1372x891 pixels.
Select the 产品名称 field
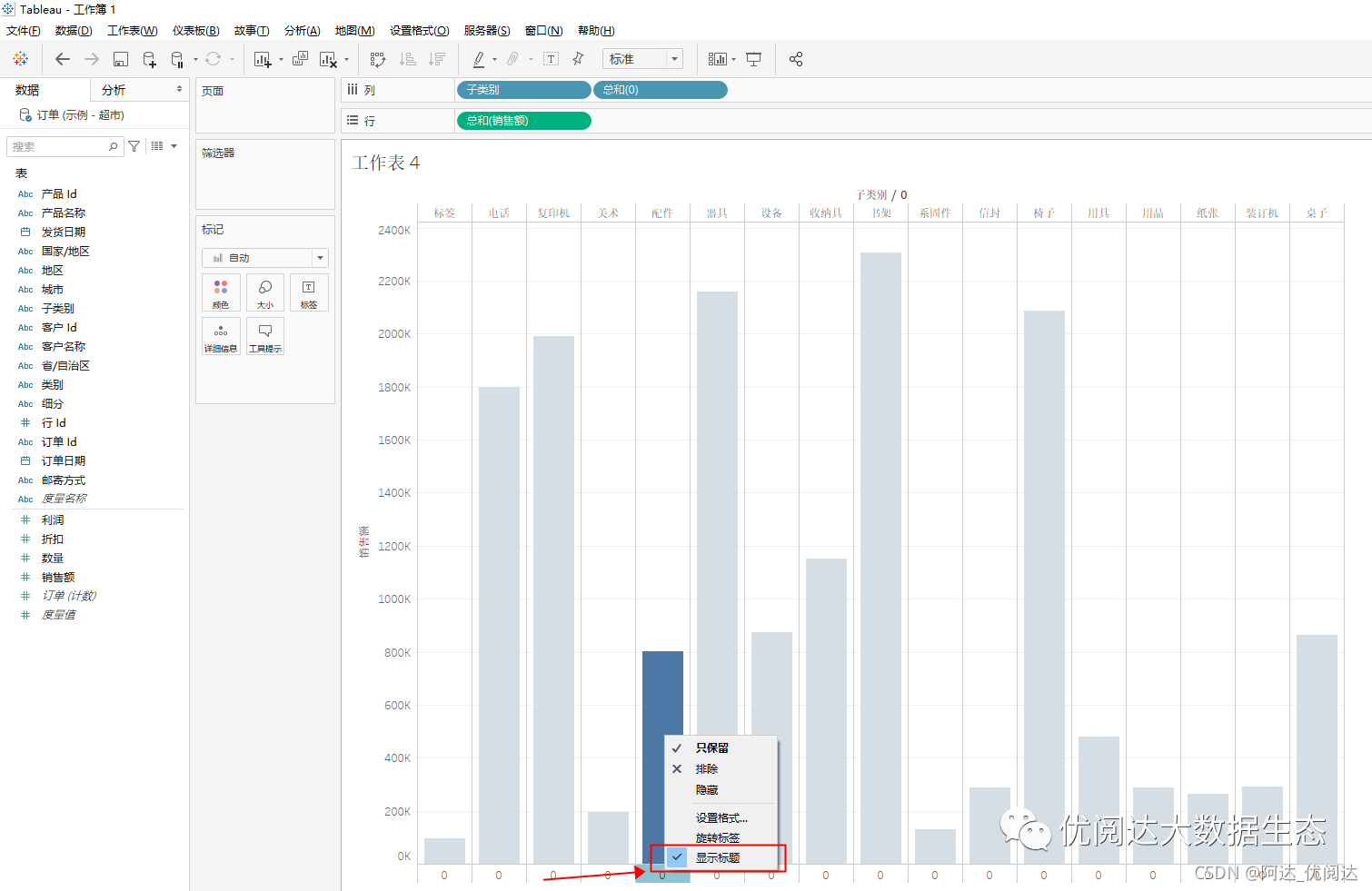64,213
